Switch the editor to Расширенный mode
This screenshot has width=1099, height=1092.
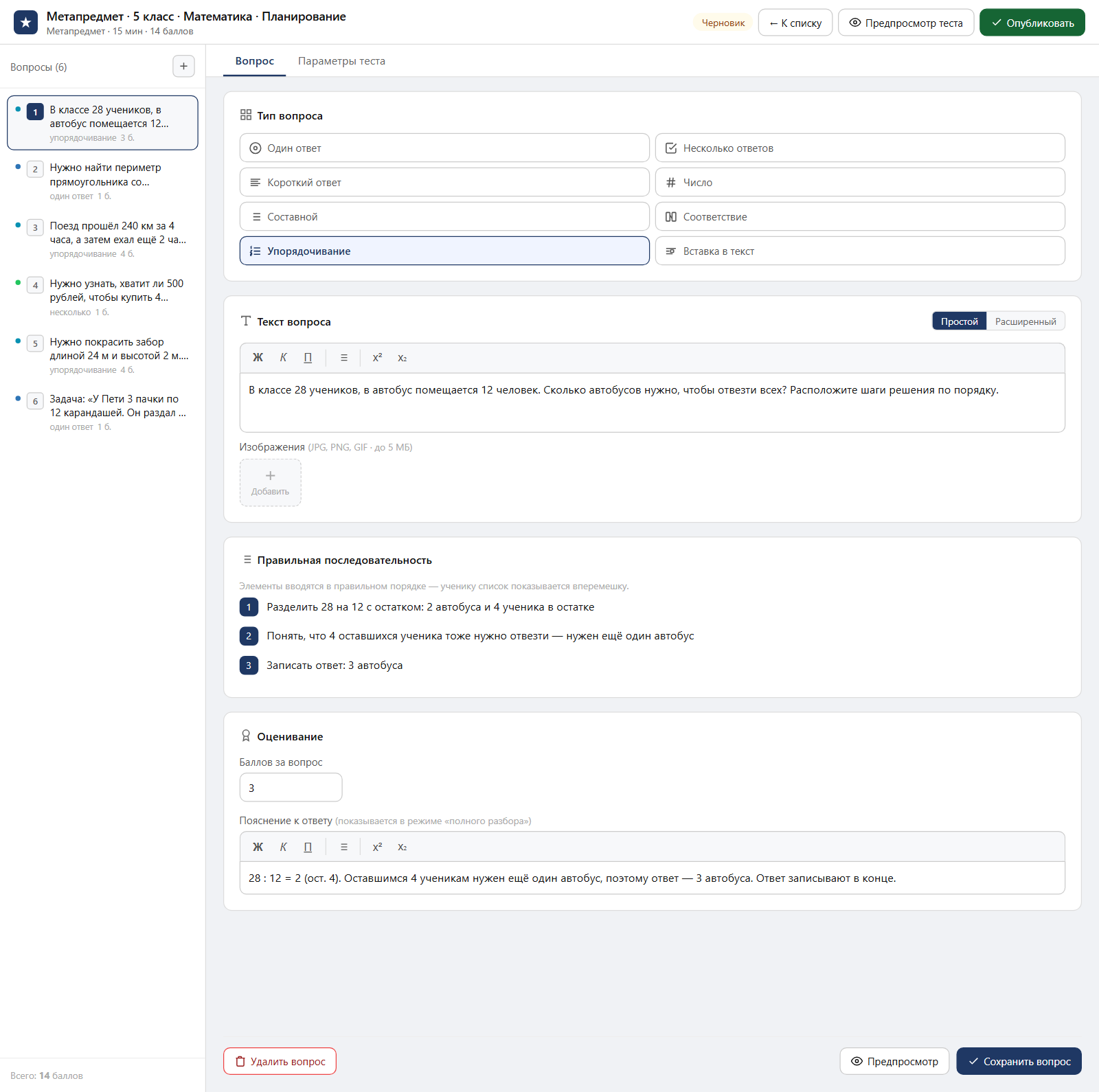click(x=1026, y=321)
